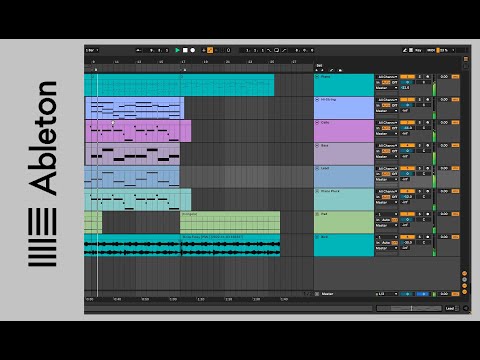Toggle Track Delay section show-hide button
The height and width of the screenshot is (360, 480).
click(465, 292)
